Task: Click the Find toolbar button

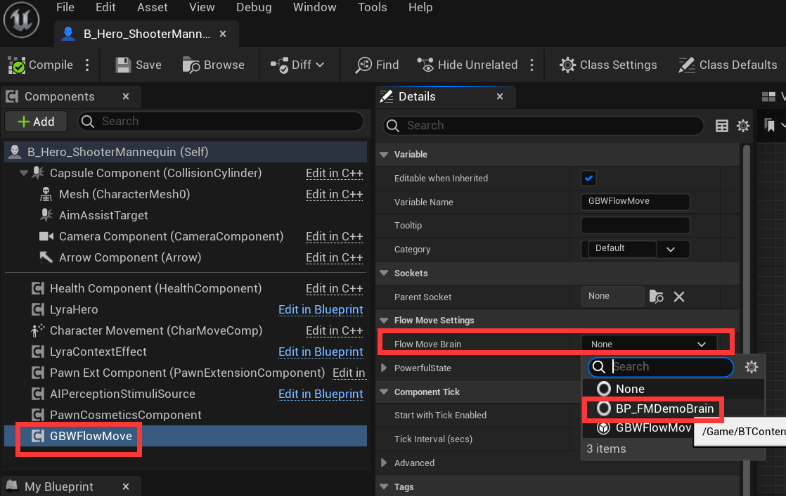Action: (x=377, y=65)
